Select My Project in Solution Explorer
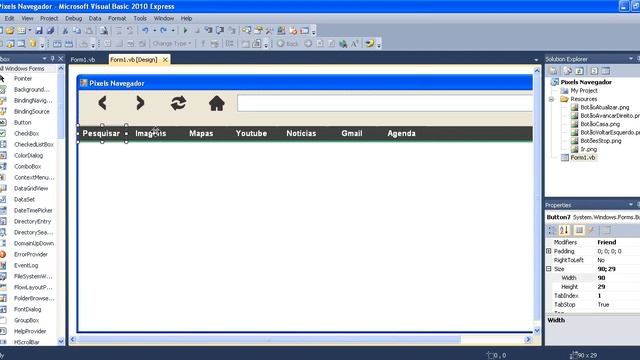The height and width of the screenshot is (360, 640). (584, 91)
